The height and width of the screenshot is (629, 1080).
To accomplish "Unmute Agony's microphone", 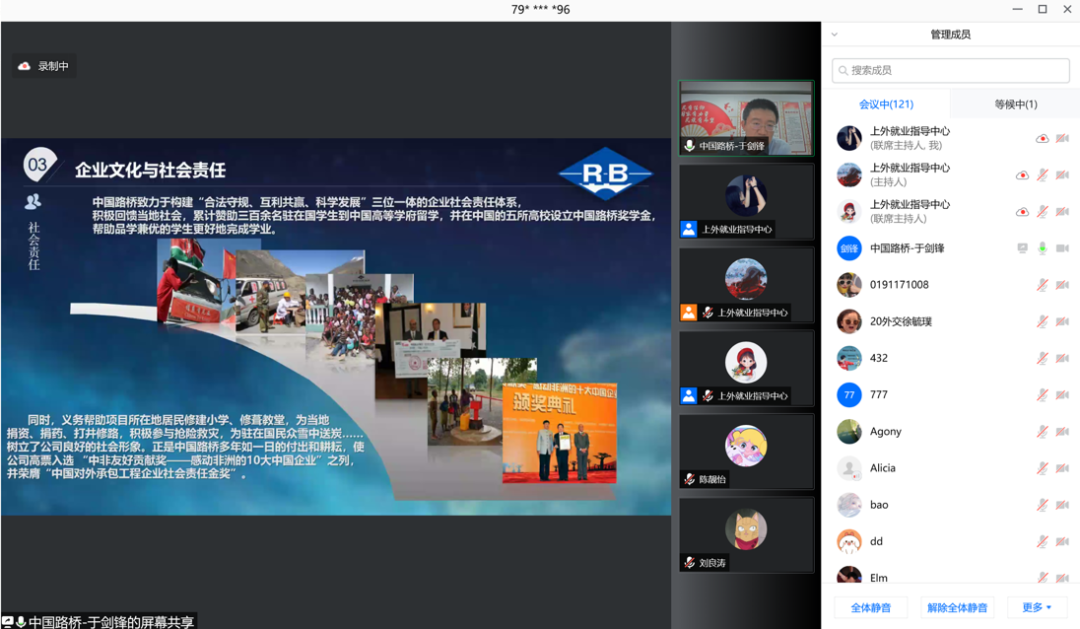I will coord(1041,431).
